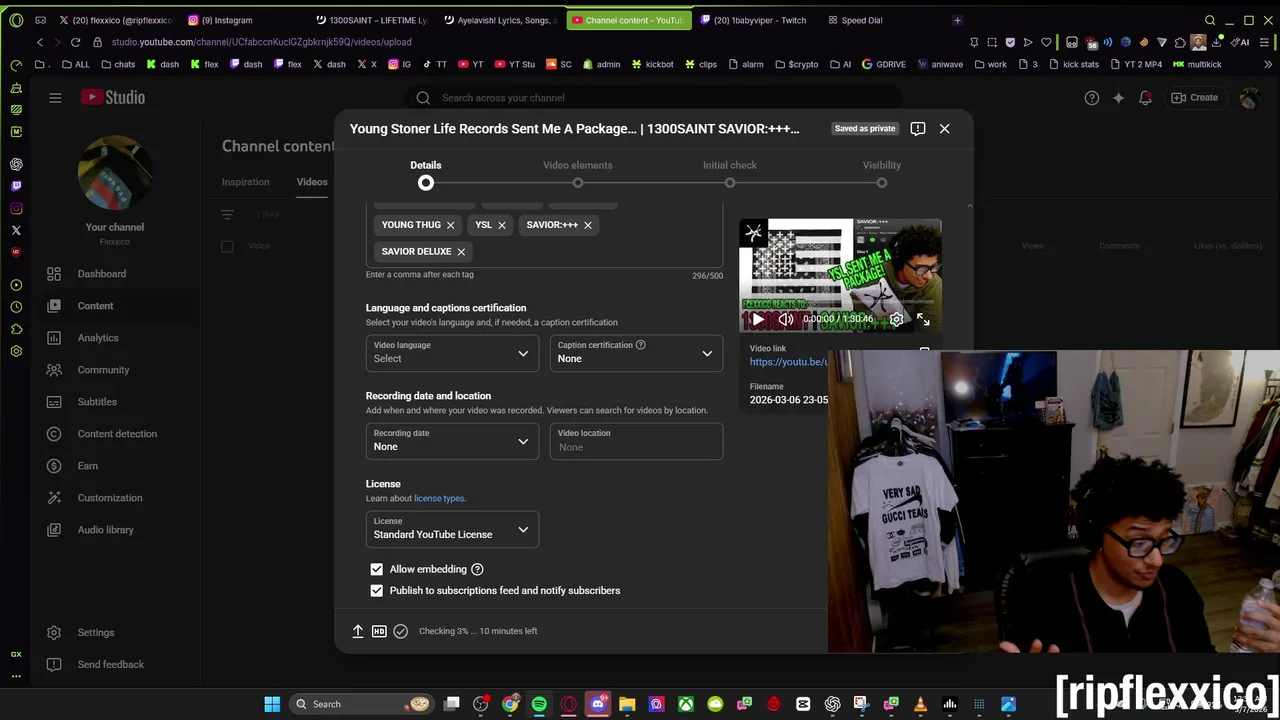
Task: Open the Video language dropdown
Action: [x=452, y=352]
